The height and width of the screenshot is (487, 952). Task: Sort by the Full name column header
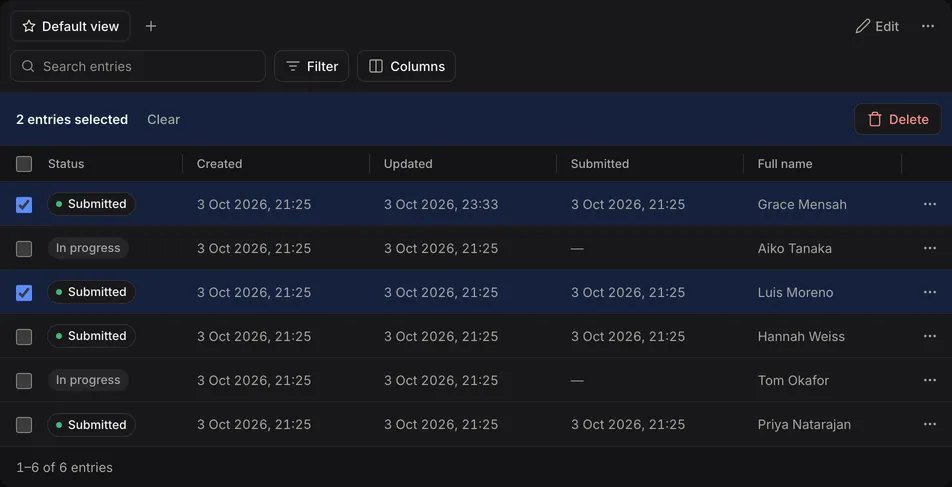click(785, 164)
